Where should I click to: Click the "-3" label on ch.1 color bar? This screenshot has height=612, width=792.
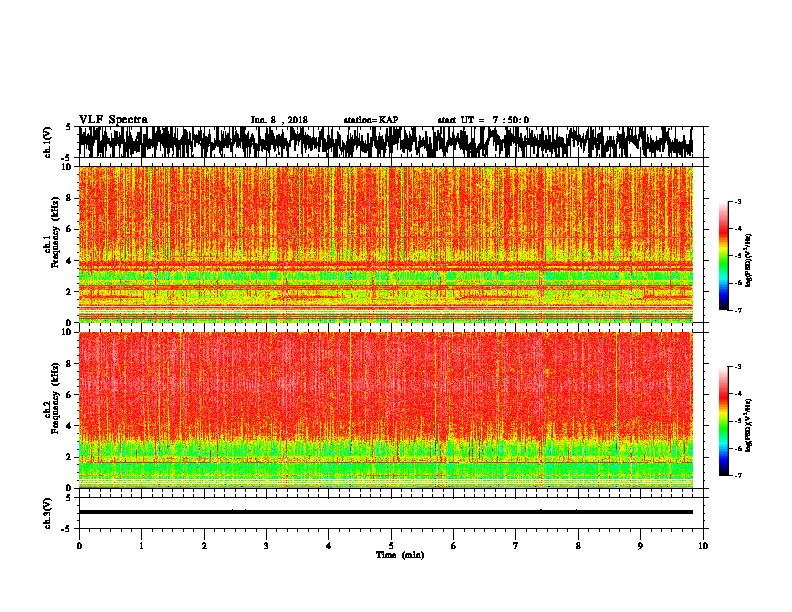pyautogui.click(x=737, y=201)
